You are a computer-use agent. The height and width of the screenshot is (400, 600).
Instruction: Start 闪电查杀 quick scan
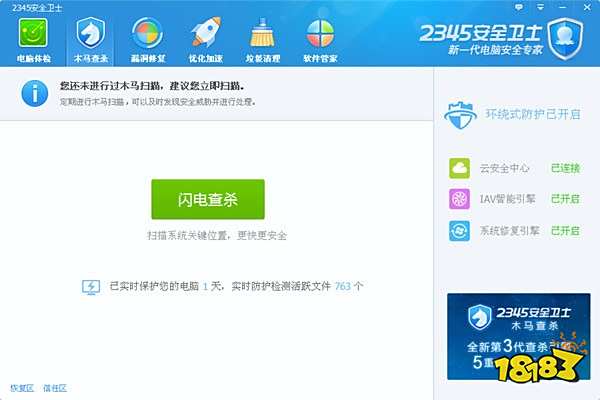[208, 199]
